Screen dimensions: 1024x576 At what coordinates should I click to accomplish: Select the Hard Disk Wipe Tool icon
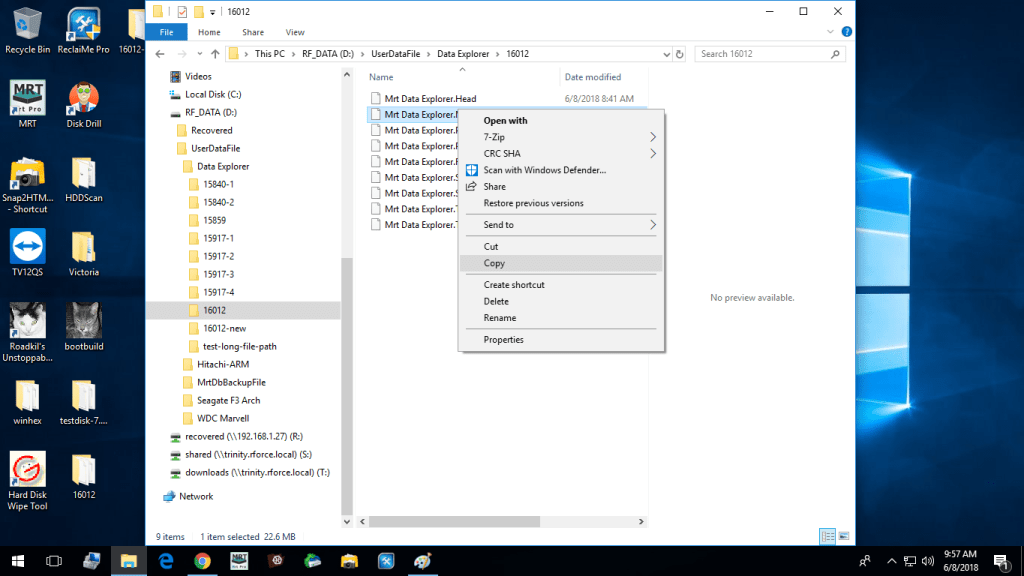coord(27,470)
